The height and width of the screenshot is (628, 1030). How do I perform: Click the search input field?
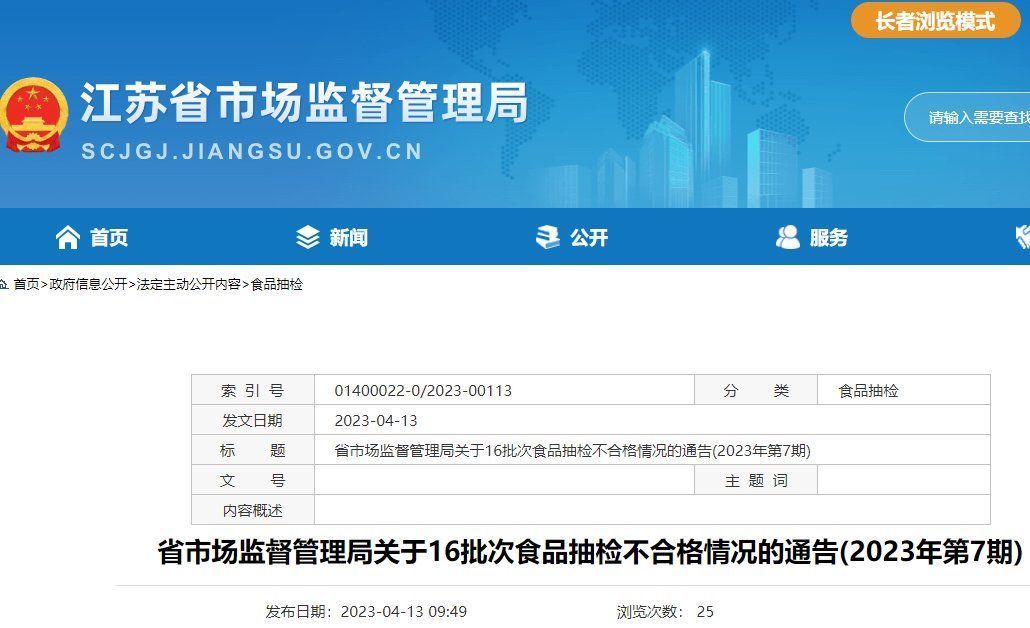coord(975,117)
